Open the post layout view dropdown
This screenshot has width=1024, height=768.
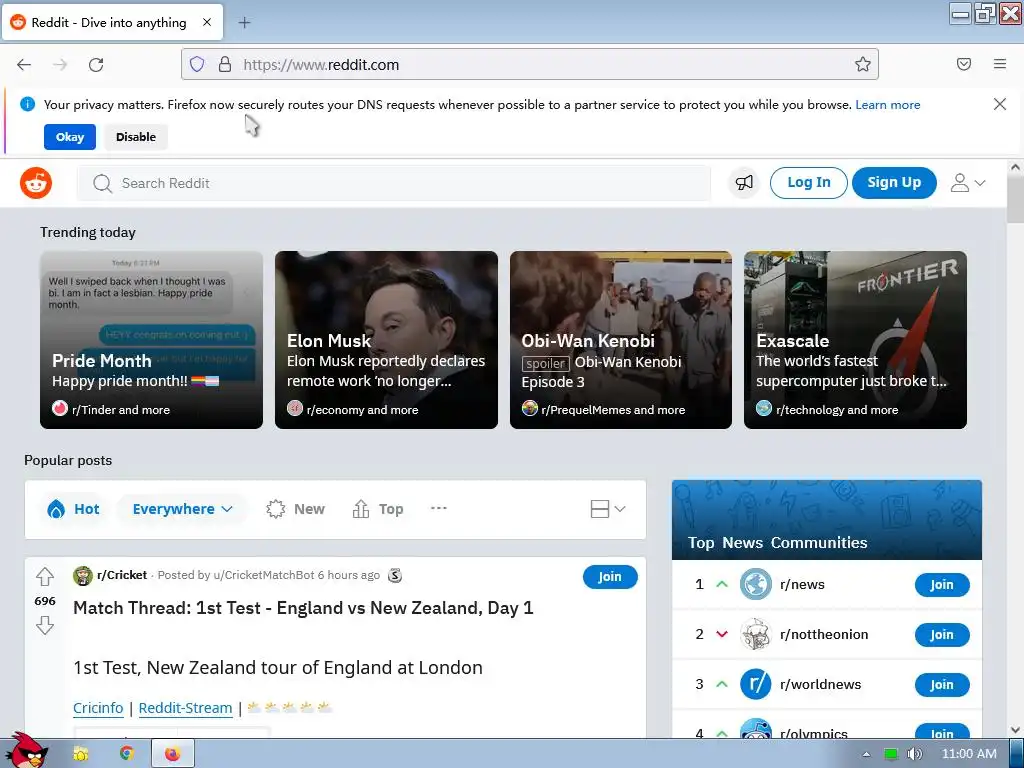607,509
